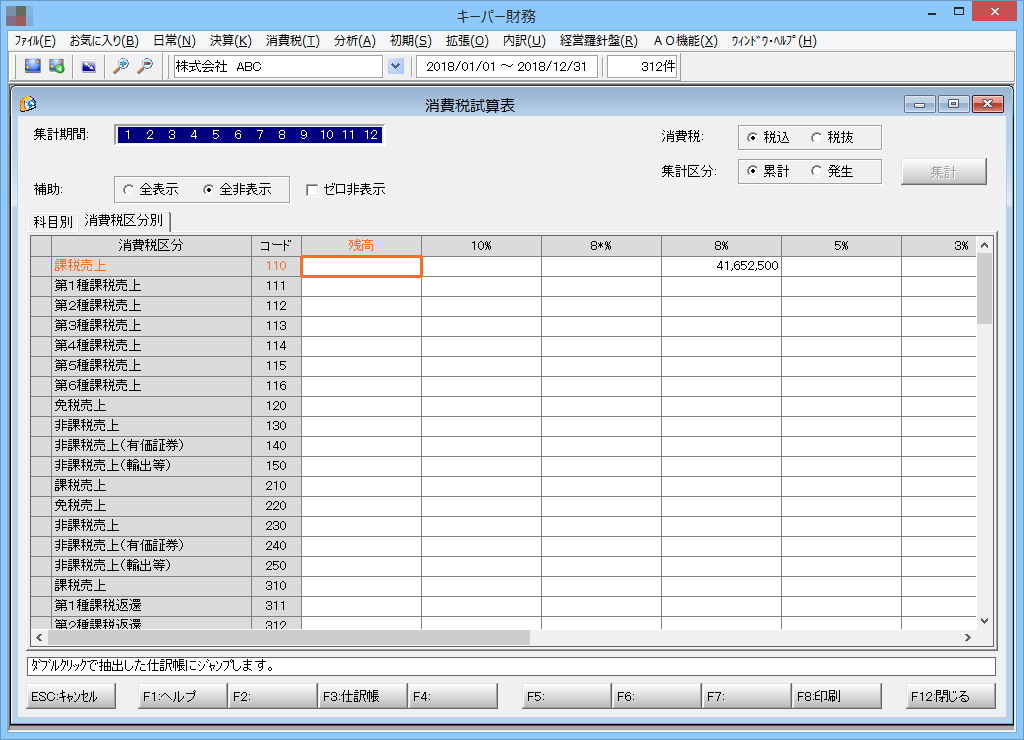
Task: Click the horizontal scrollbar left arrow
Action: click(x=39, y=637)
